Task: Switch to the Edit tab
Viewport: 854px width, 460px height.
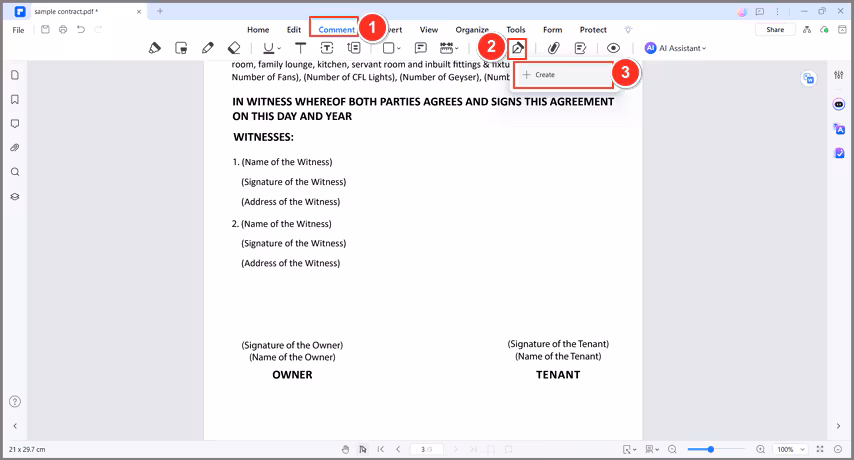Action: [x=294, y=30]
